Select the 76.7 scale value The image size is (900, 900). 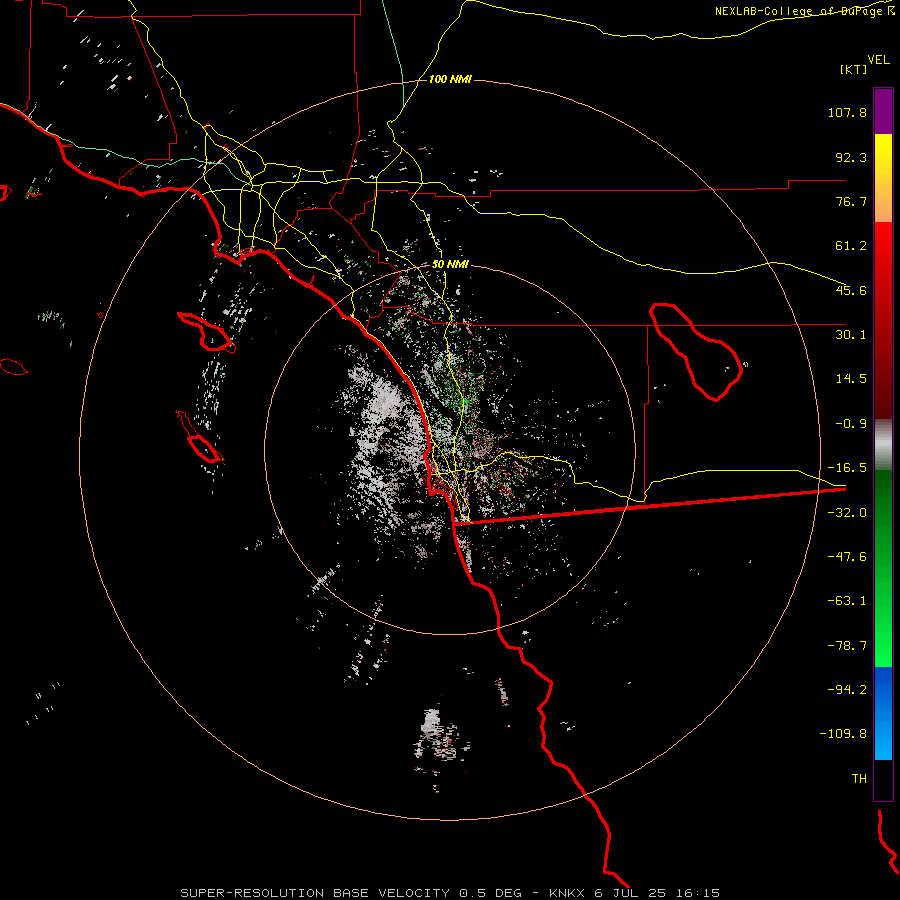click(851, 201)
